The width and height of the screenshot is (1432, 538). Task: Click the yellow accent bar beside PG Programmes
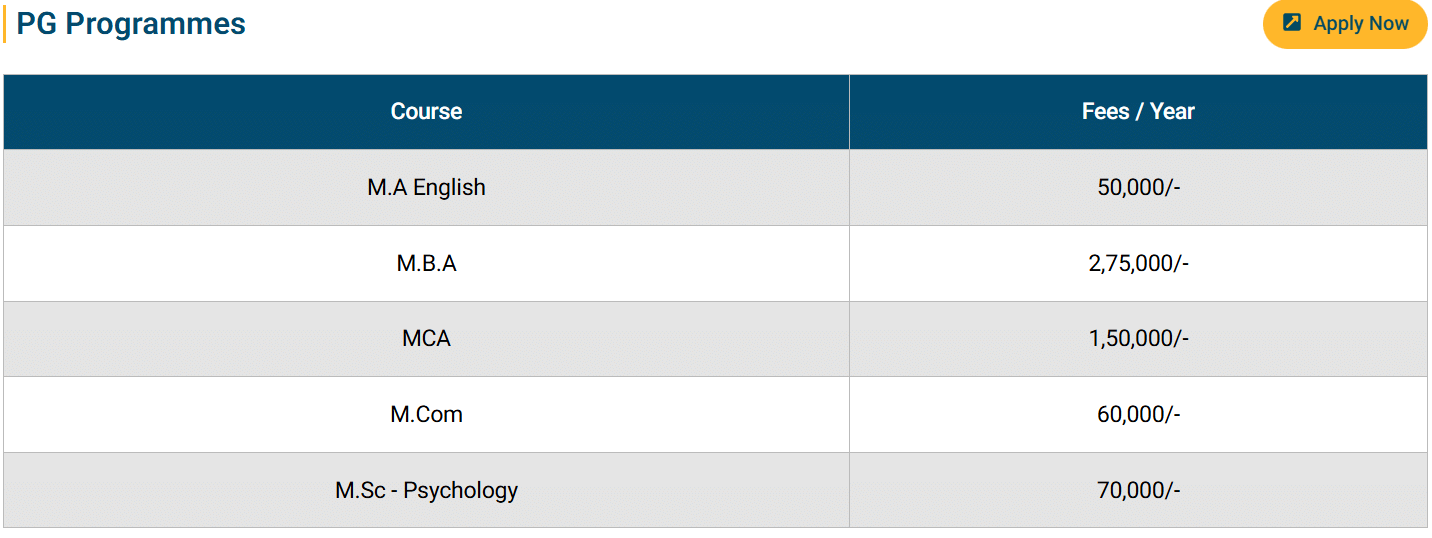coord(5,24)
